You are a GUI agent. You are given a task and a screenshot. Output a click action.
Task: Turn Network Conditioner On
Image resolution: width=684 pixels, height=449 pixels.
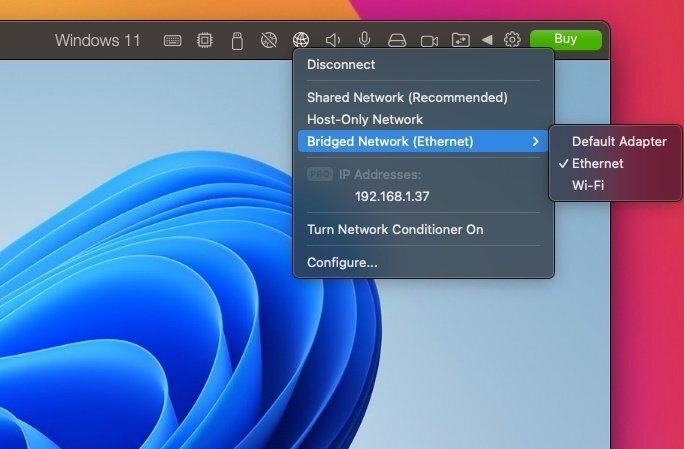422,230
